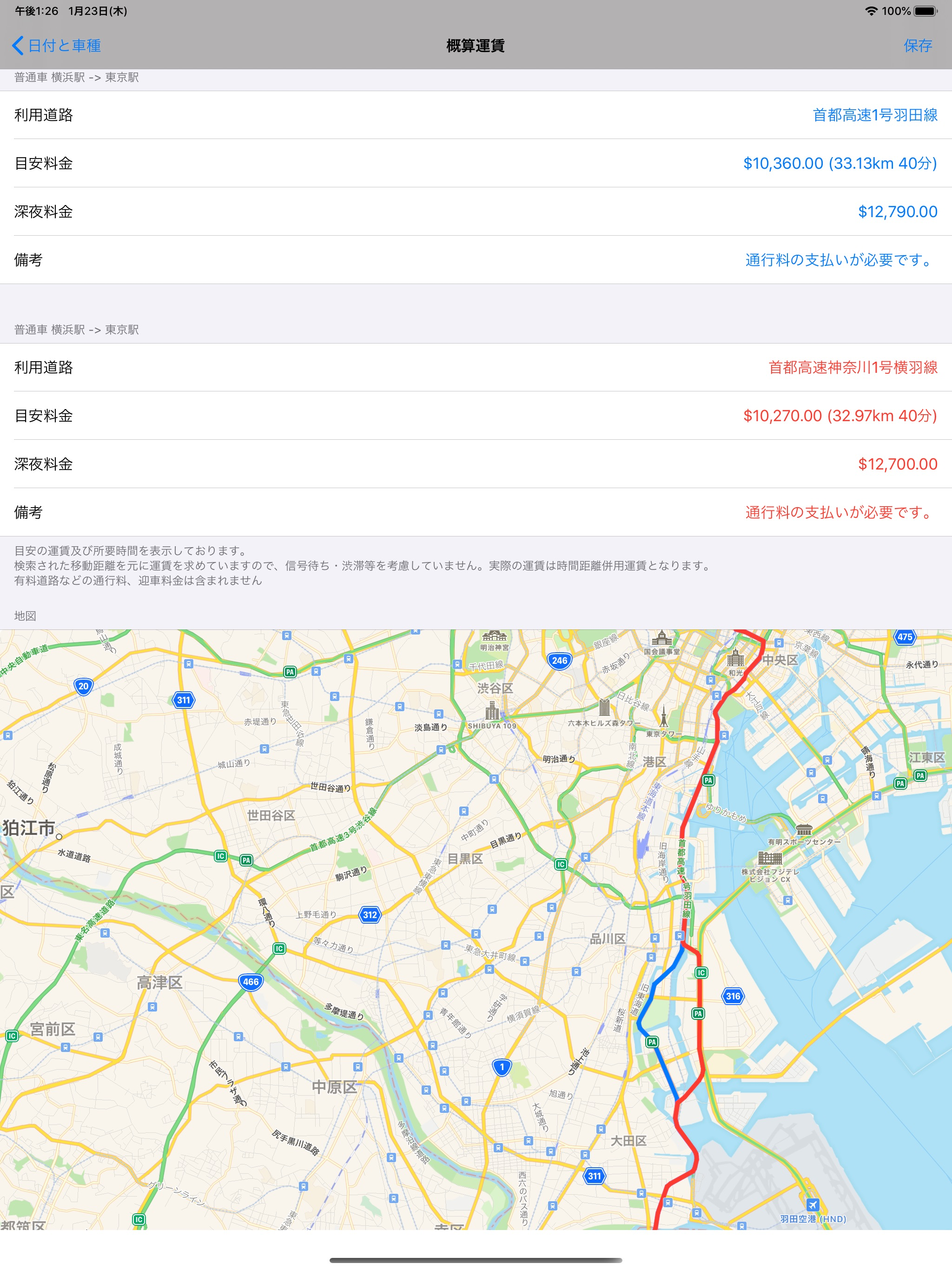Tap the 世田谷区 ward label

point(271,815)
